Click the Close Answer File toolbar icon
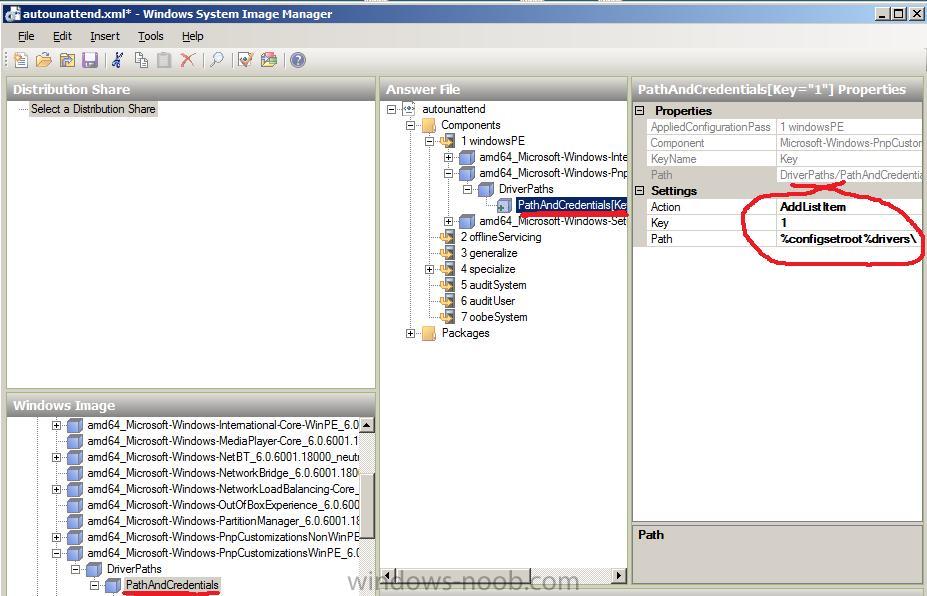Image resolution: width=927 pixels, height=596 pixels. tap(67, 60)
